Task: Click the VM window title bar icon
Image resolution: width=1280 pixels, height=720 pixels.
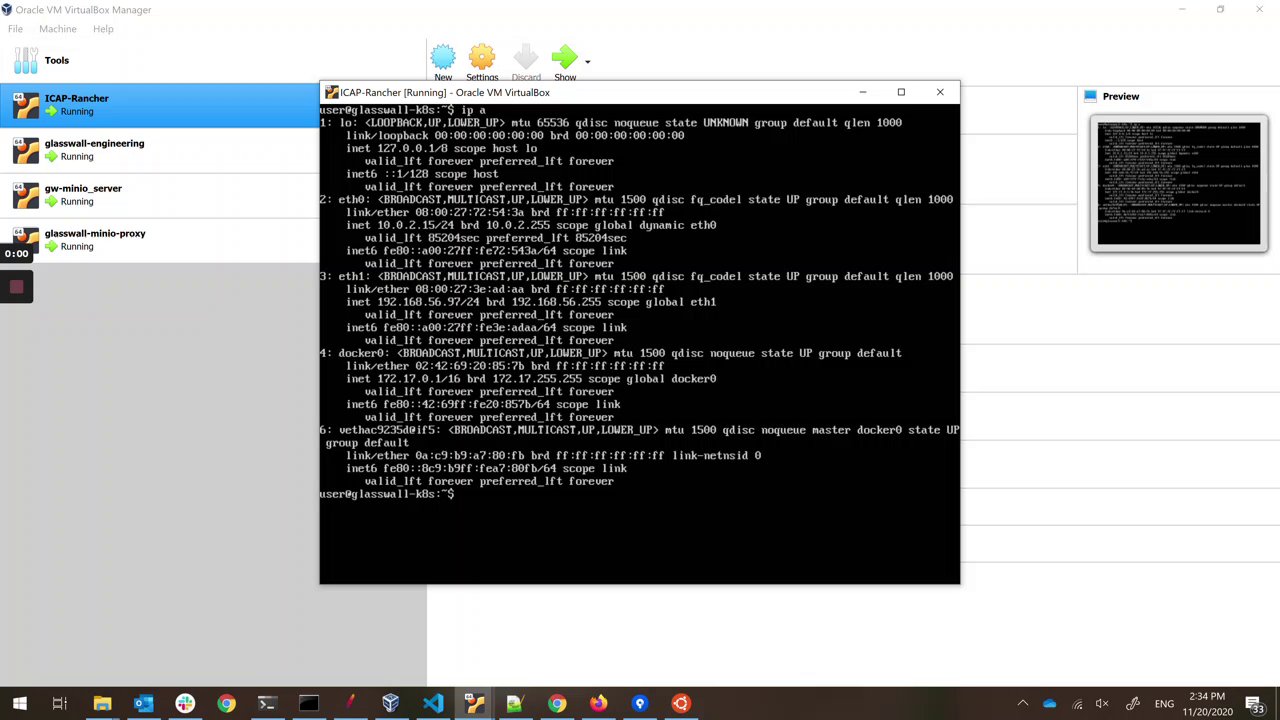Action: pos(332,92)
